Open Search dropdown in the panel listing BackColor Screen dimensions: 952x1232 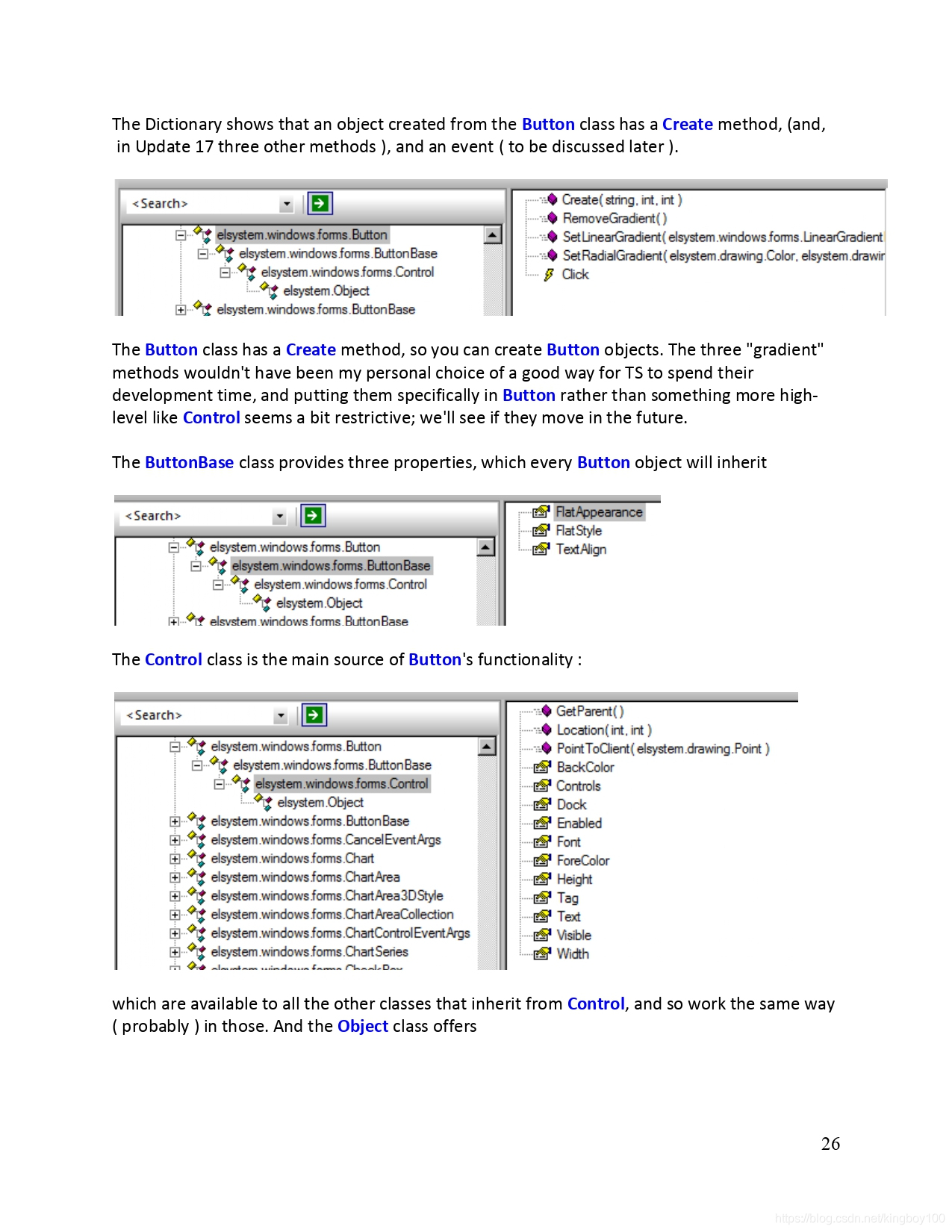click(281, 715)
